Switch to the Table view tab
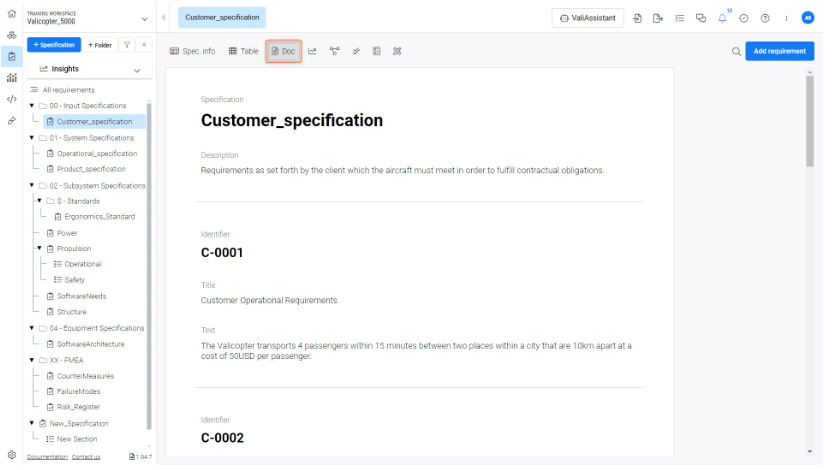 click(243, 51)
